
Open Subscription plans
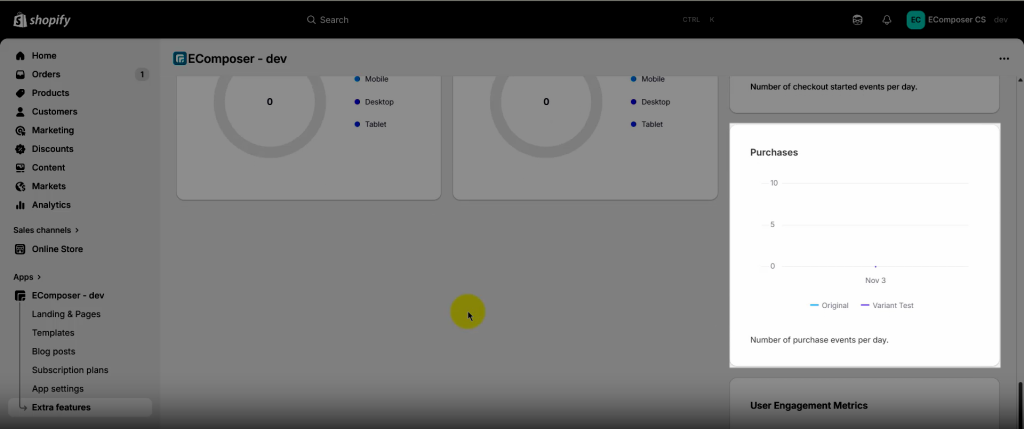pos(70,370)
